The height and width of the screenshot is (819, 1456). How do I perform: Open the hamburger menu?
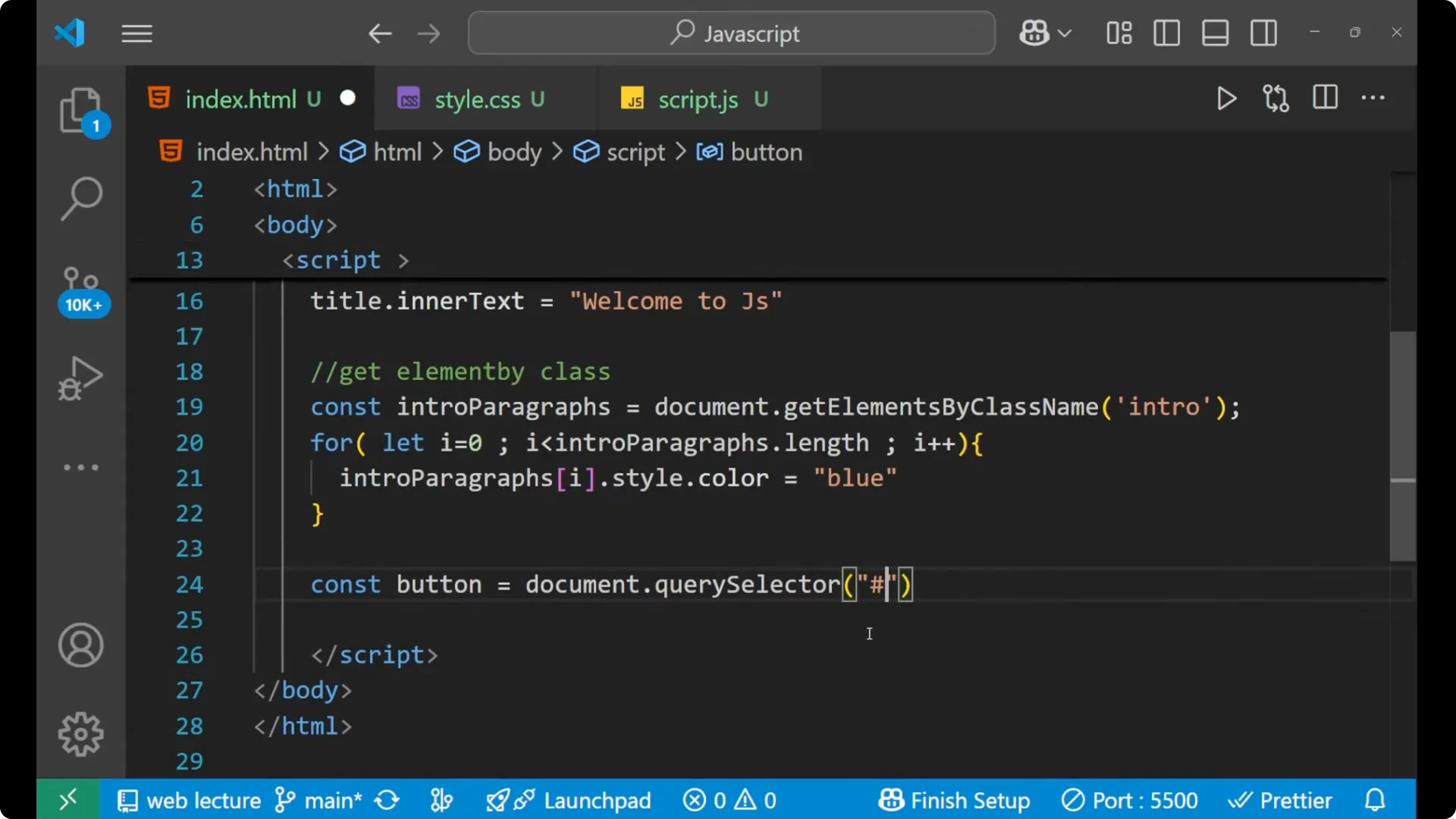[x=136, y=33]
